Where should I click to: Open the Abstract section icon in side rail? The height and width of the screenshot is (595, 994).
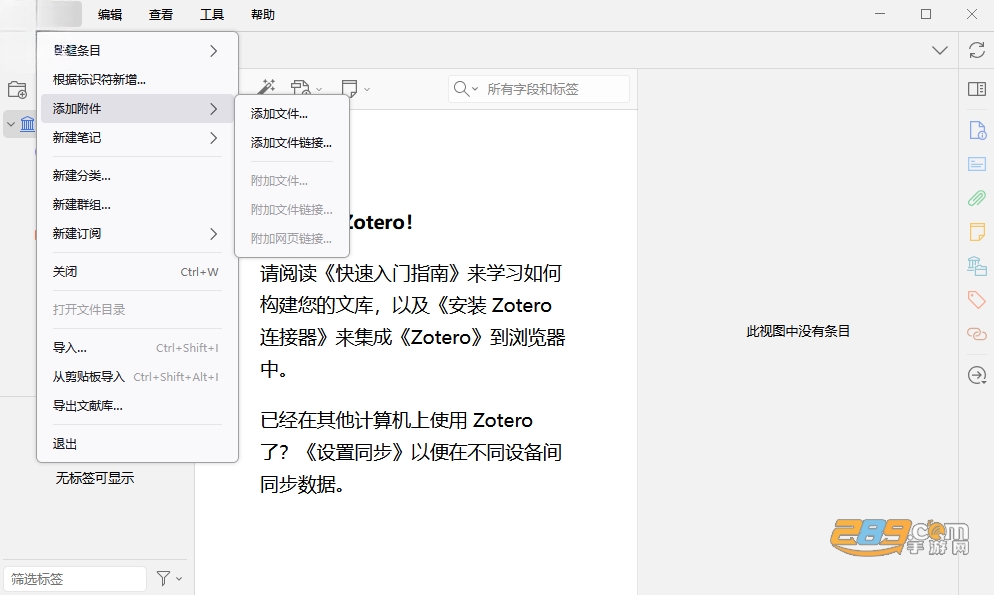977,164
